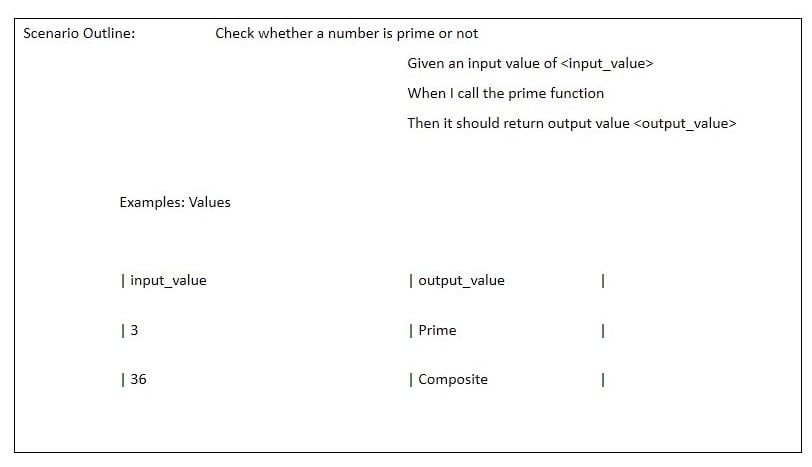Click the "Scenario Outline:" label
812x467 pixels.
click(x=79, y=33)
